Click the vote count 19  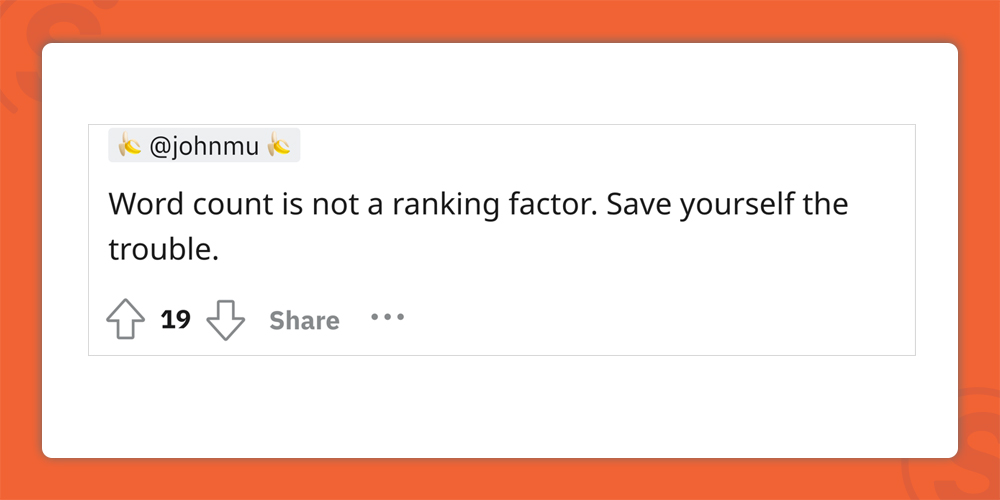[x=176, y=320]
